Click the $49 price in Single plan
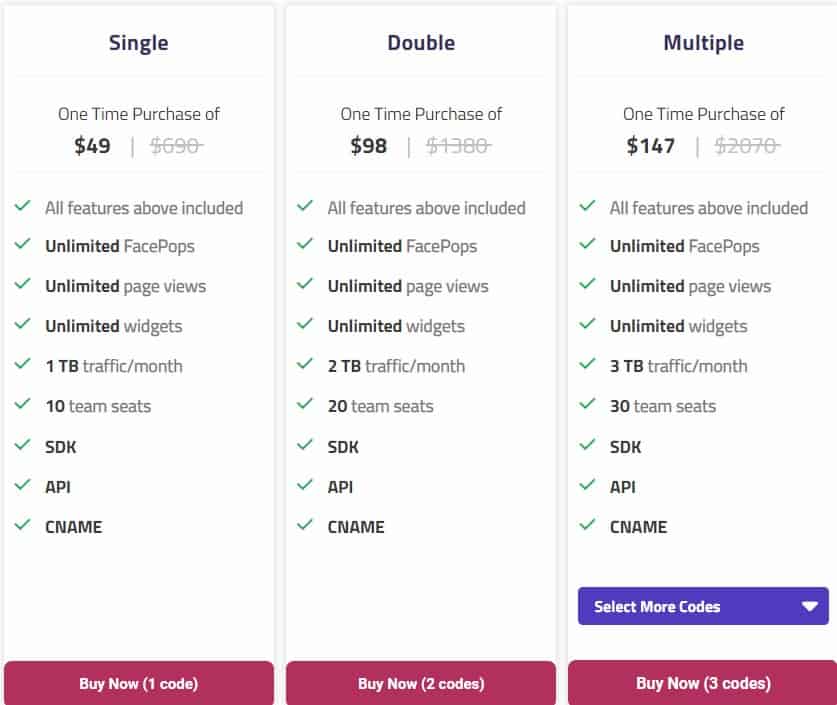The image size is (837, 705). click(92, 146)
